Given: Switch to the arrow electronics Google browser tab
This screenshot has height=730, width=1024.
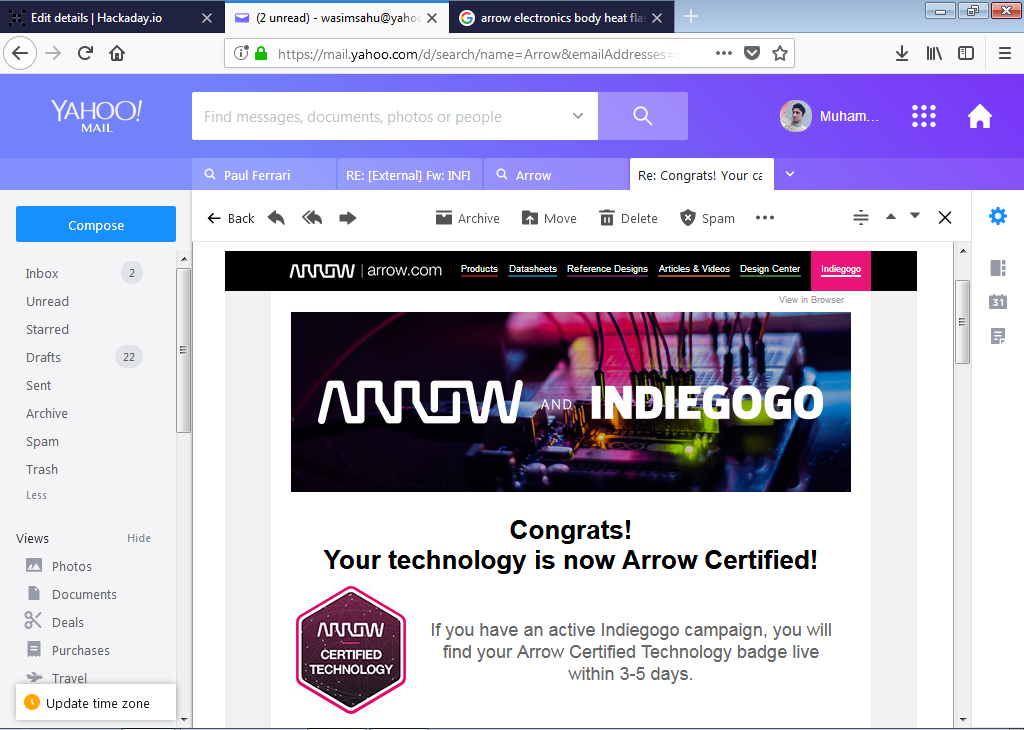Looking at the screenshot, I should [561, 18].
